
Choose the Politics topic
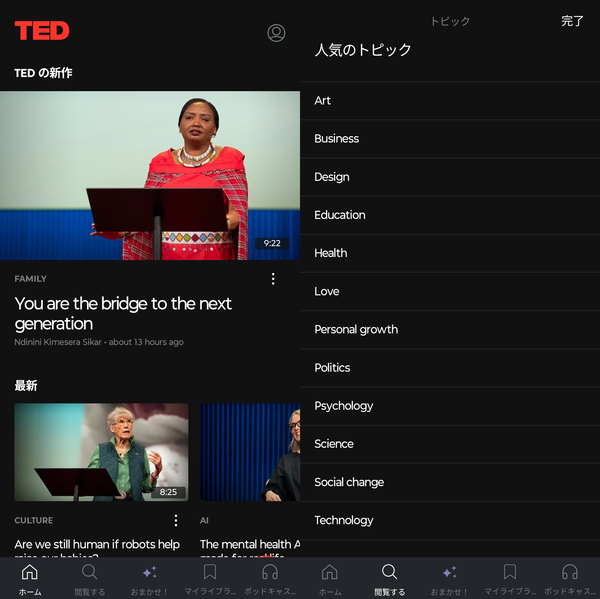pos(450,368)
